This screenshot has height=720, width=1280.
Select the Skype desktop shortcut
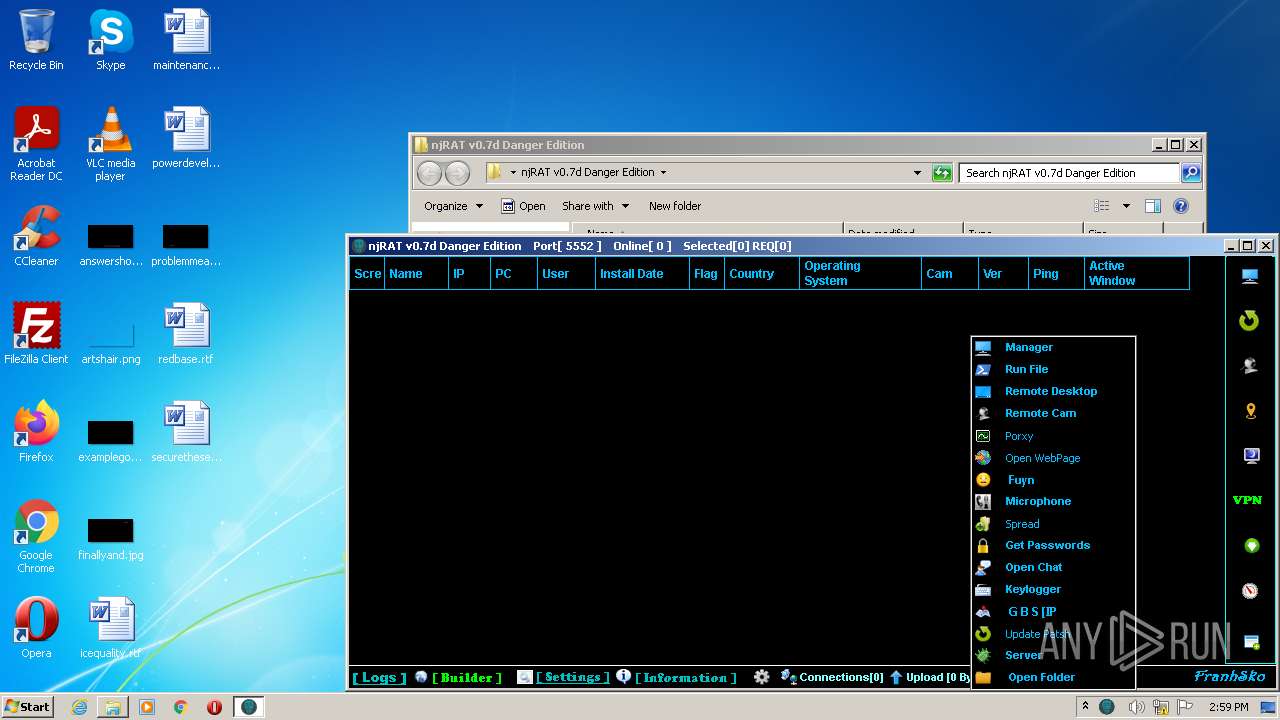110,41
